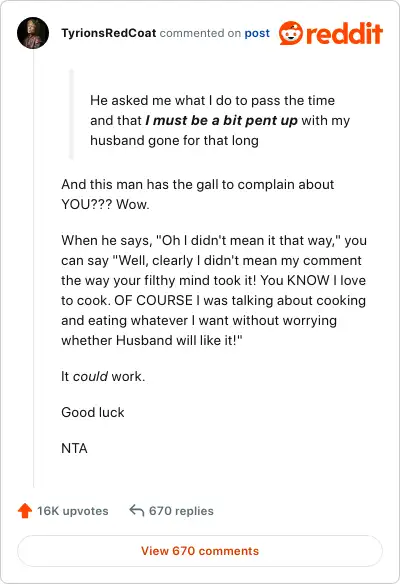
Task: Open TyrionsRedCoat's profile avatar
Action: click(33, 33)
